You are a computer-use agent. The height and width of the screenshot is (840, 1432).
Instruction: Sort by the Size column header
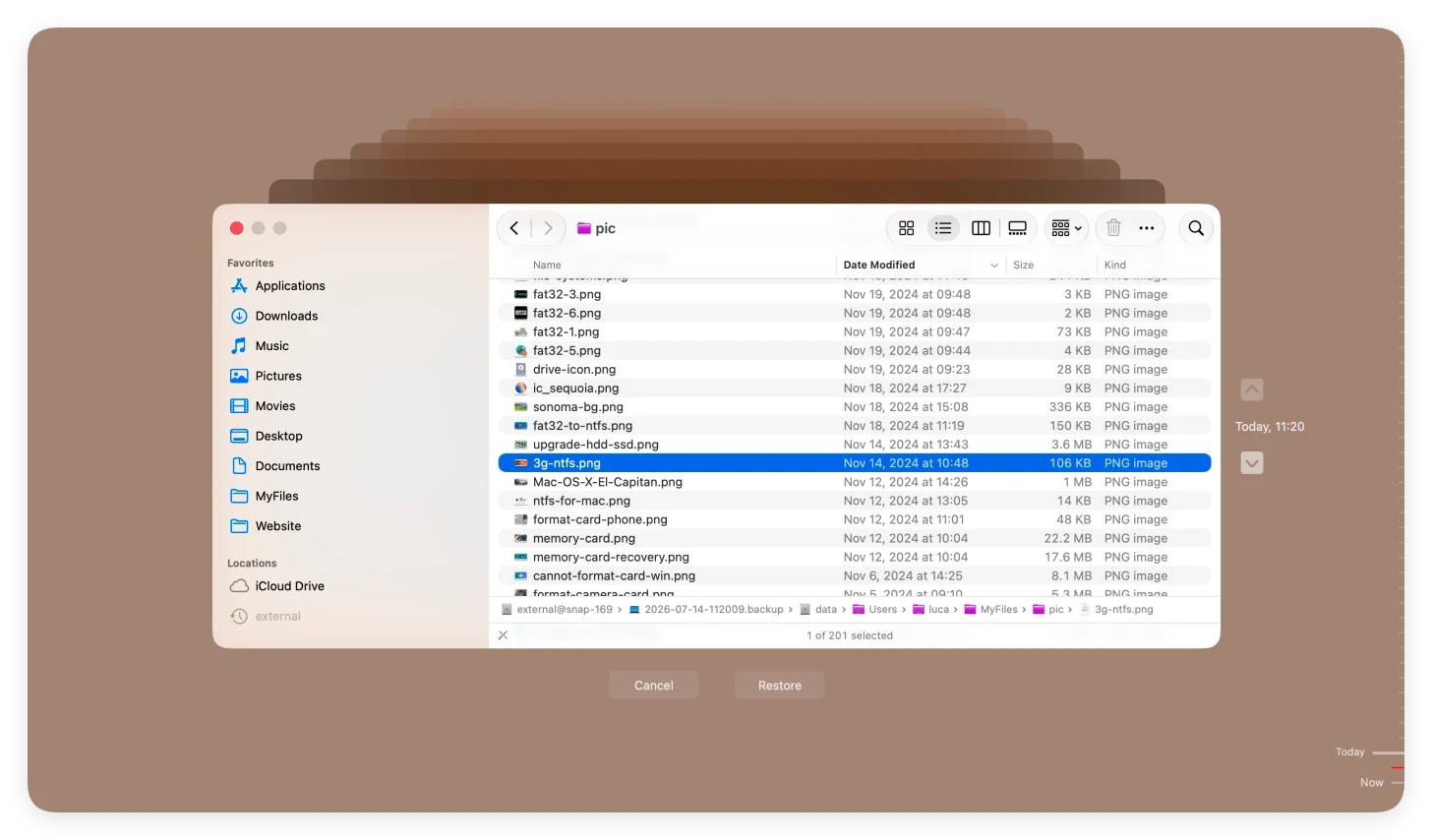click(1023, 265)
